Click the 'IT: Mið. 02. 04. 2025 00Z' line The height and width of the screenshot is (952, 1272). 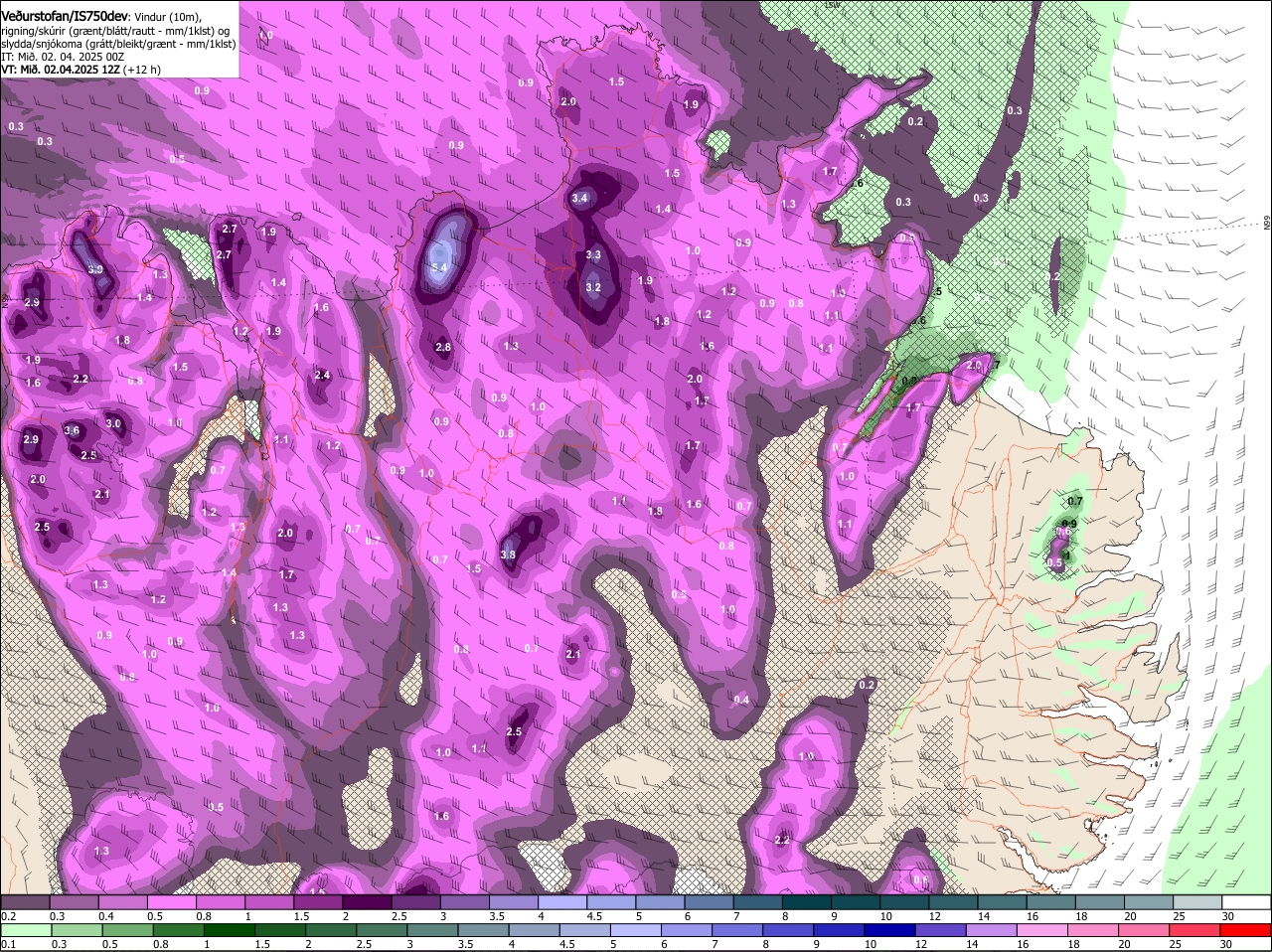coord(63,57)
